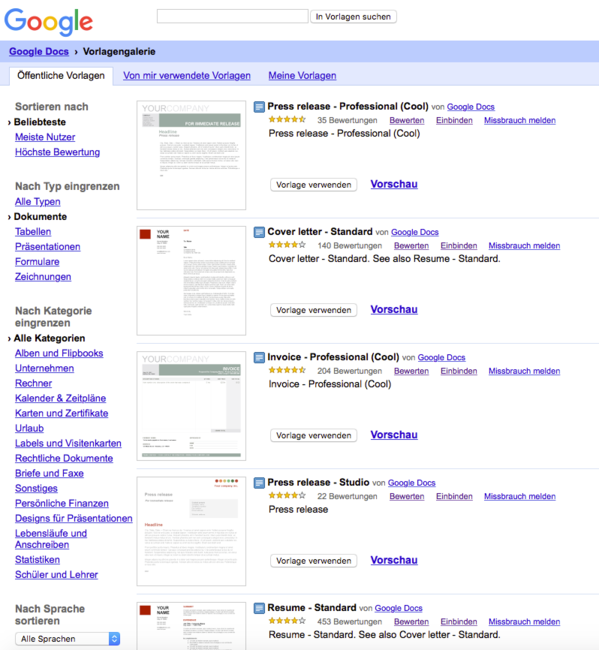Open Sonstiges category
The height and width of the screenshot is (650, 599).
(36, 489)
